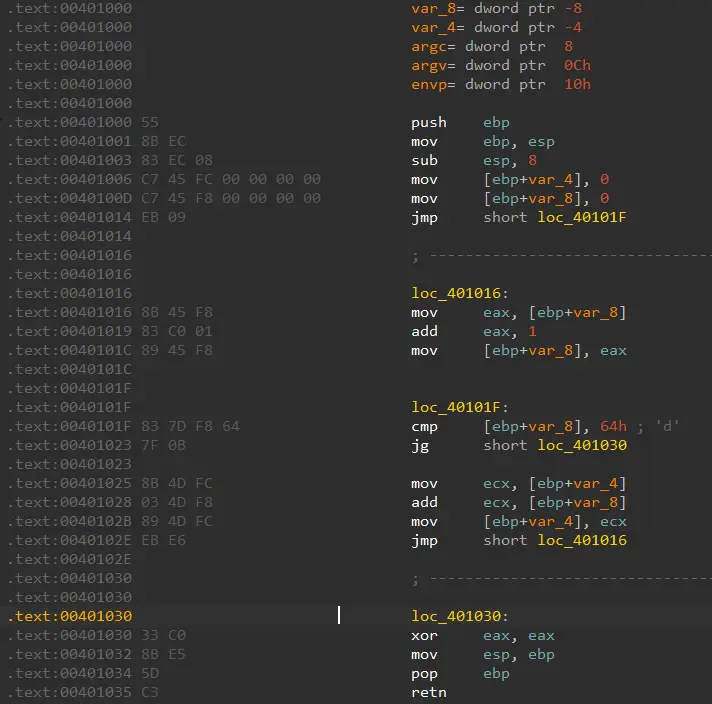Select the 'sub esp, 8' instruction
712x704 pixels.
(474, 160)
